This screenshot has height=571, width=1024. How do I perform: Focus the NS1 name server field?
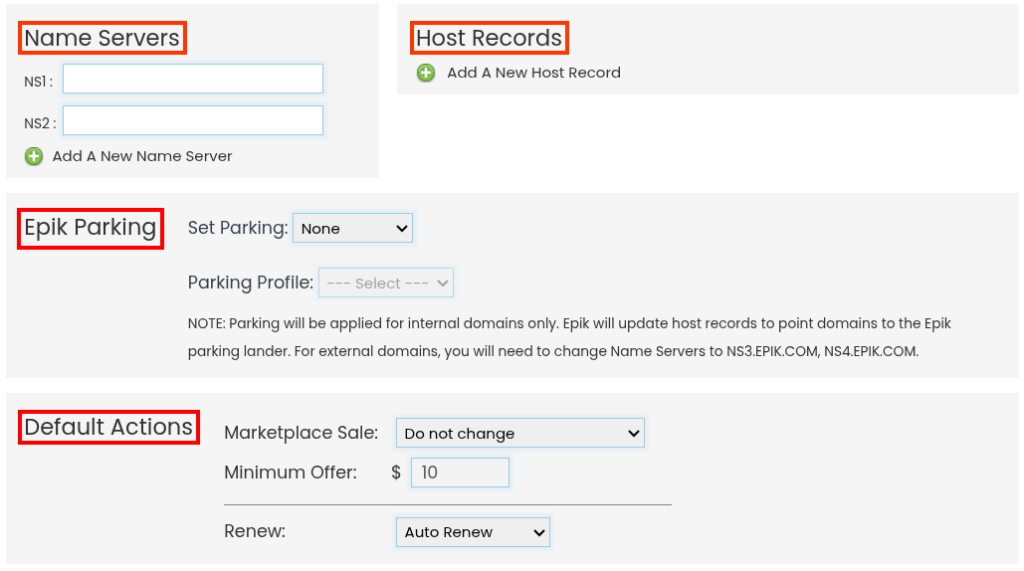tap(193, 78)
